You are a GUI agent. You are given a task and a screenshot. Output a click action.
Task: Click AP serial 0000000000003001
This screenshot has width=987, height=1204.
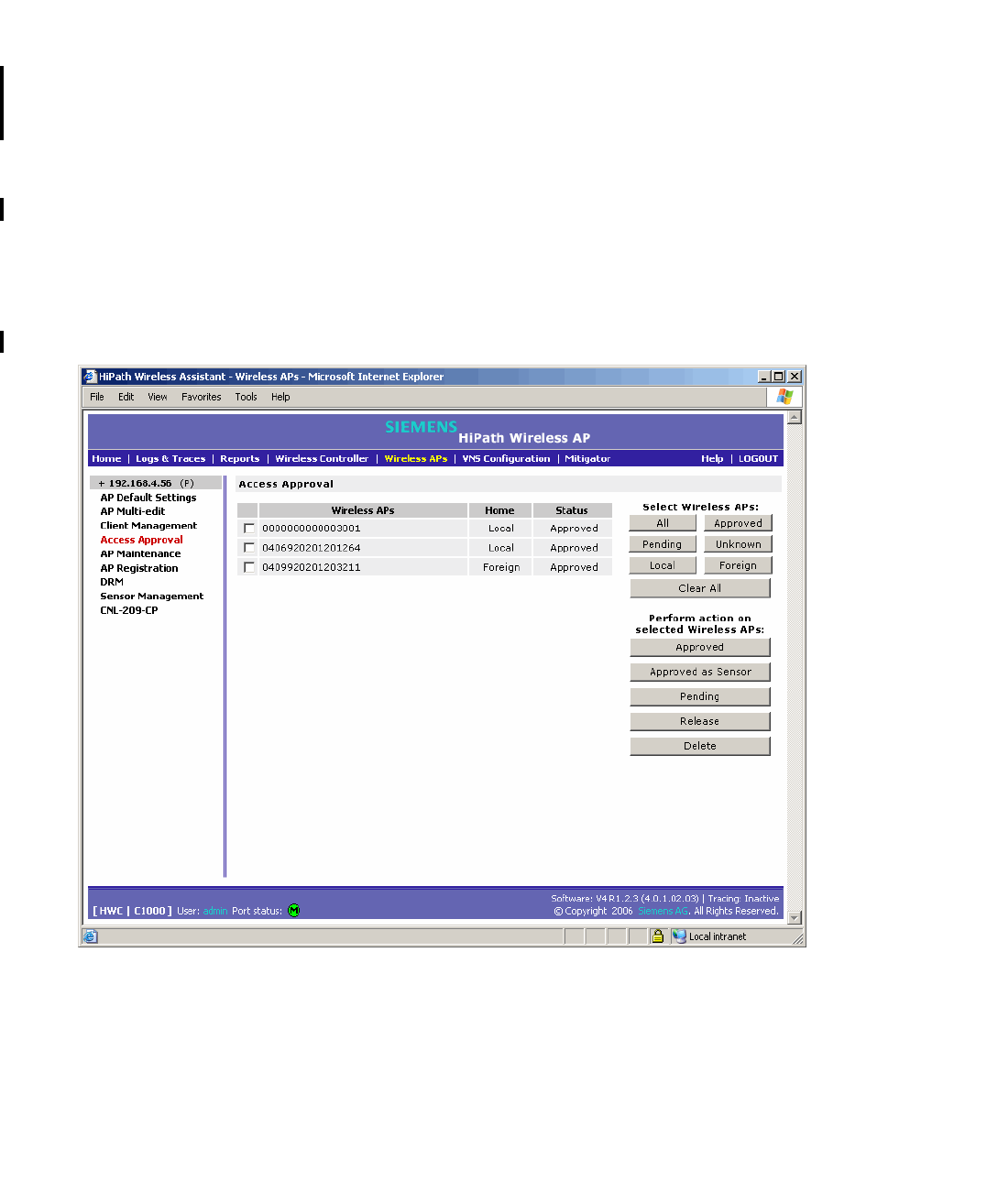click(x=312, y=529)
